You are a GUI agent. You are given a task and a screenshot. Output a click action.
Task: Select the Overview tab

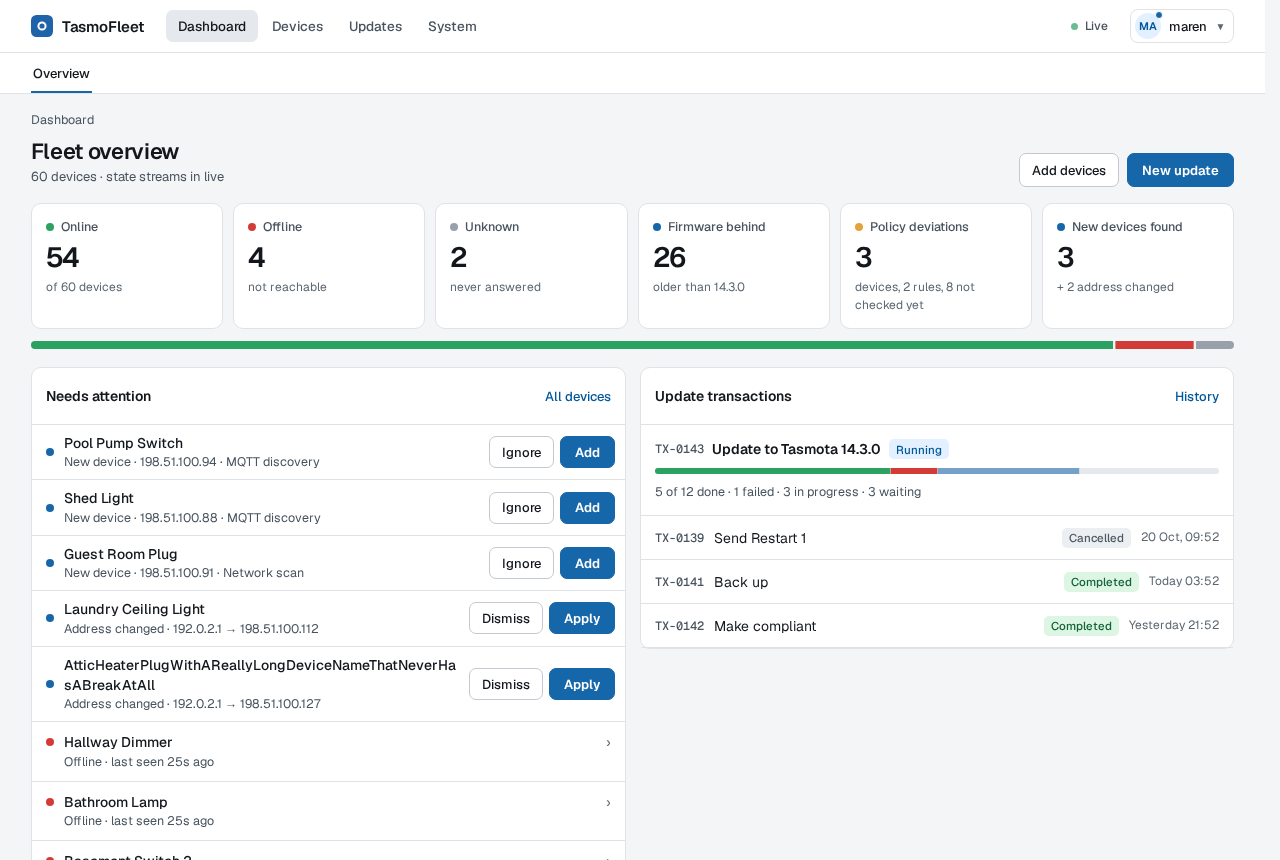pyautogui.click(x=61, y=73)
